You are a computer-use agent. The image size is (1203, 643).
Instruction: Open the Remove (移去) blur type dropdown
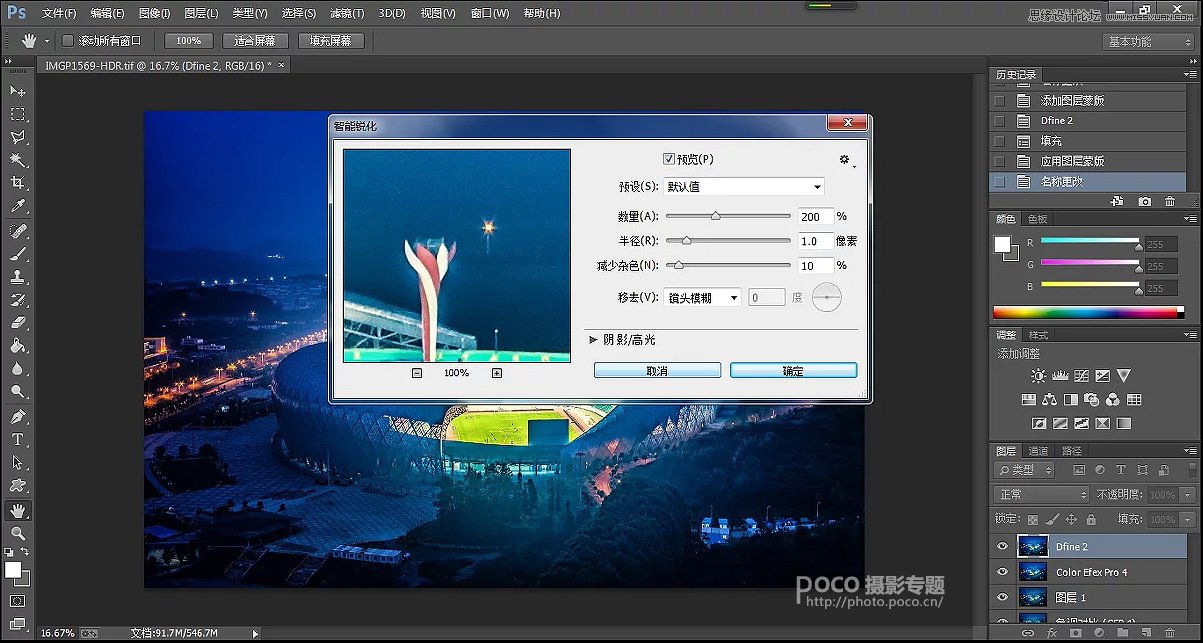[703, 297]
